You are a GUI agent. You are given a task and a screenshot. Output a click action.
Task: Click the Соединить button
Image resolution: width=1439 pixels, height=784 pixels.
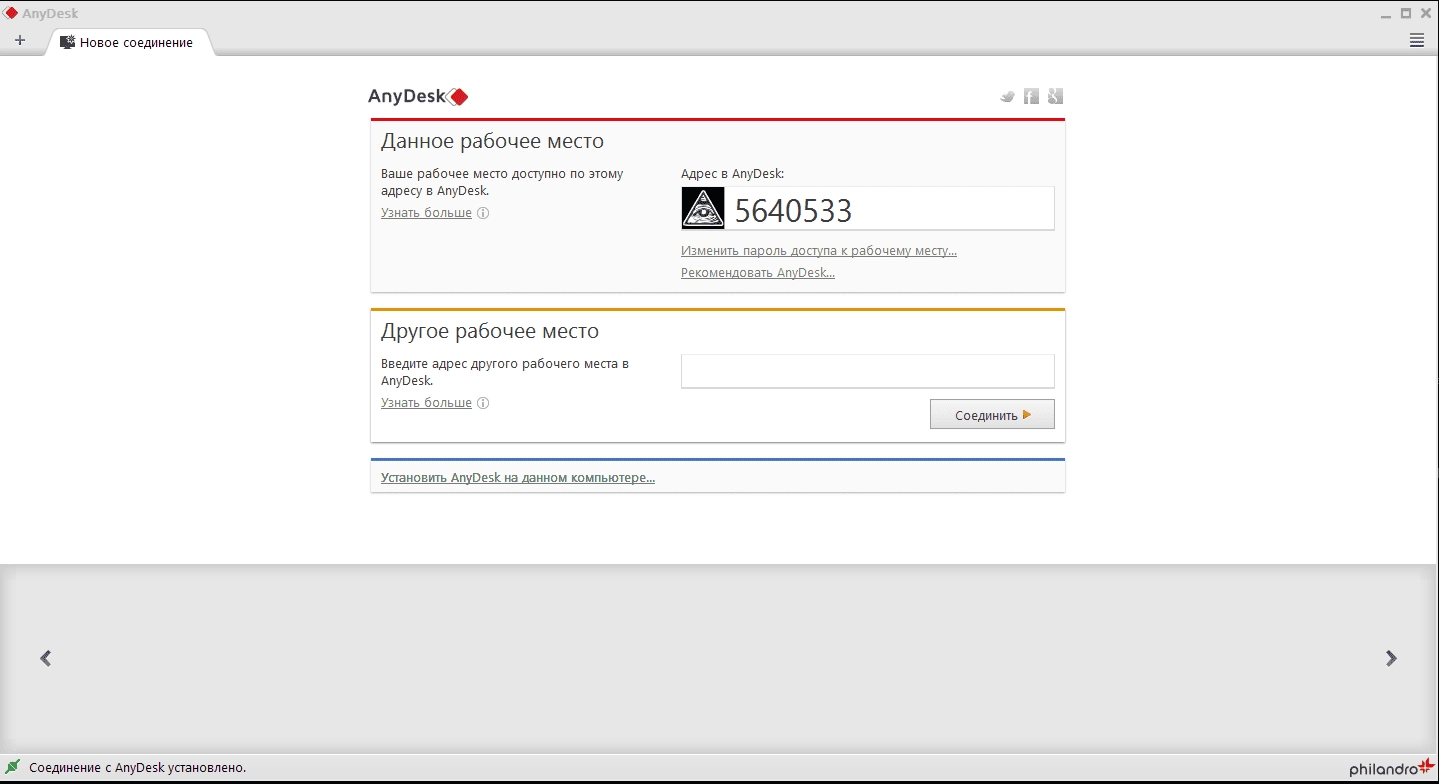992,415
